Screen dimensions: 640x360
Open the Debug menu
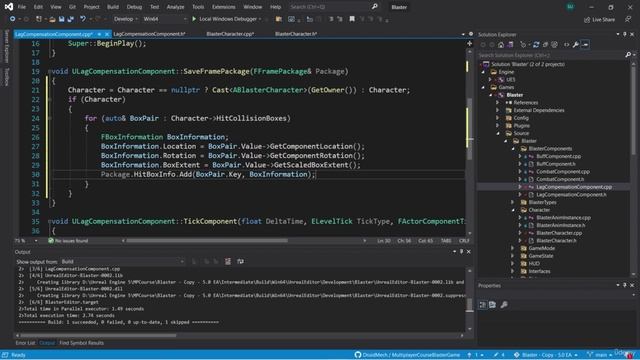[134, 7]
